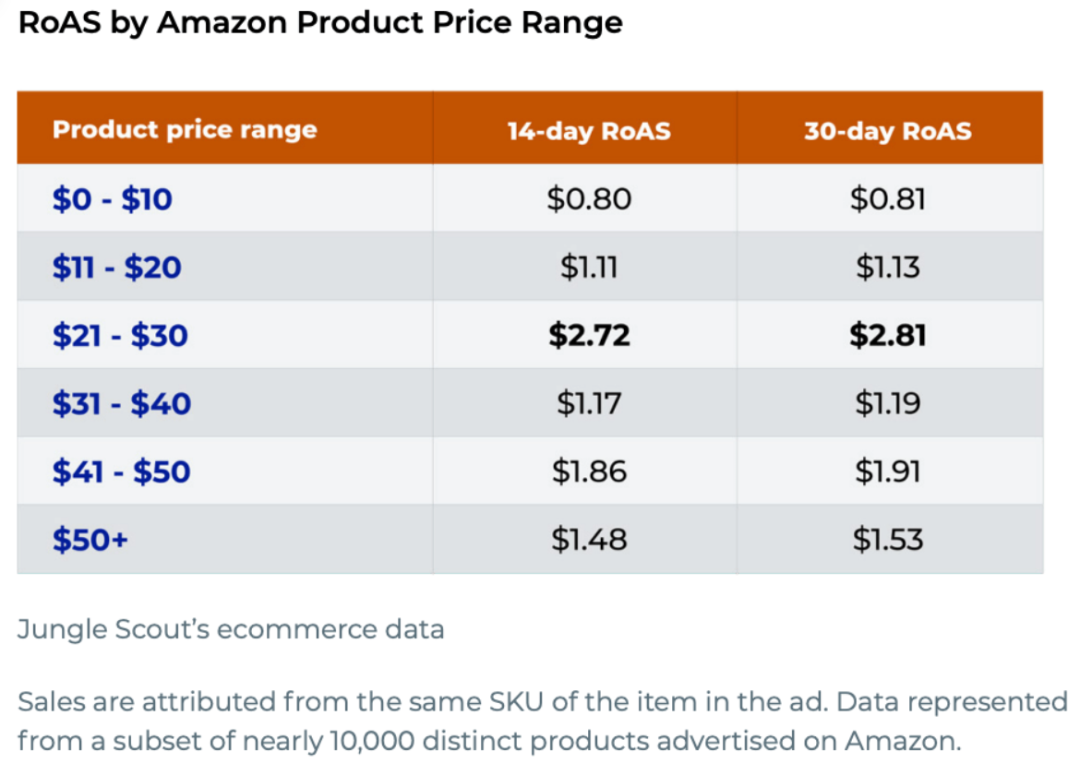Click the bold $2.72 14-day RoAS value
Image resolution: width=1080 pixels, height=763 pixels.
pos(589,335)
